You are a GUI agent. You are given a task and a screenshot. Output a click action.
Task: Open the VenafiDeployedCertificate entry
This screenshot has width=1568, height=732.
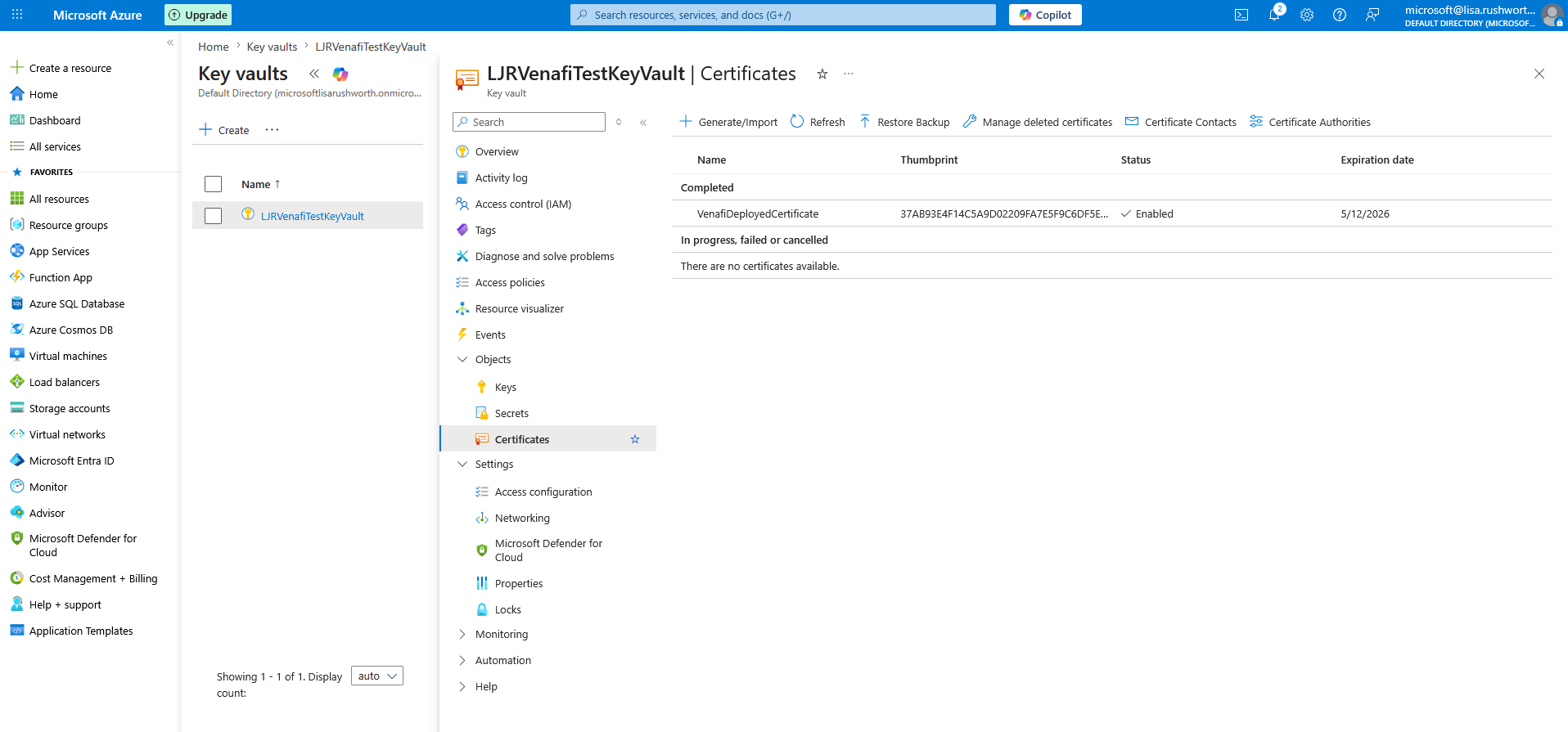pos(758,213)
